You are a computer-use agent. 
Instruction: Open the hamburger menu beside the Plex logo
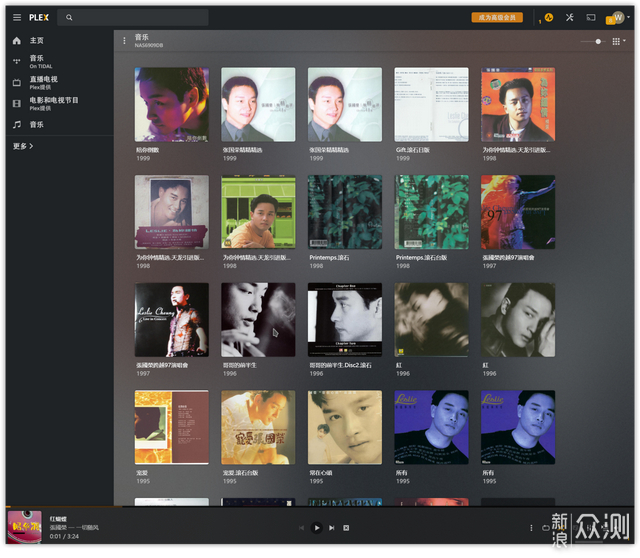(x=16, y=17)
